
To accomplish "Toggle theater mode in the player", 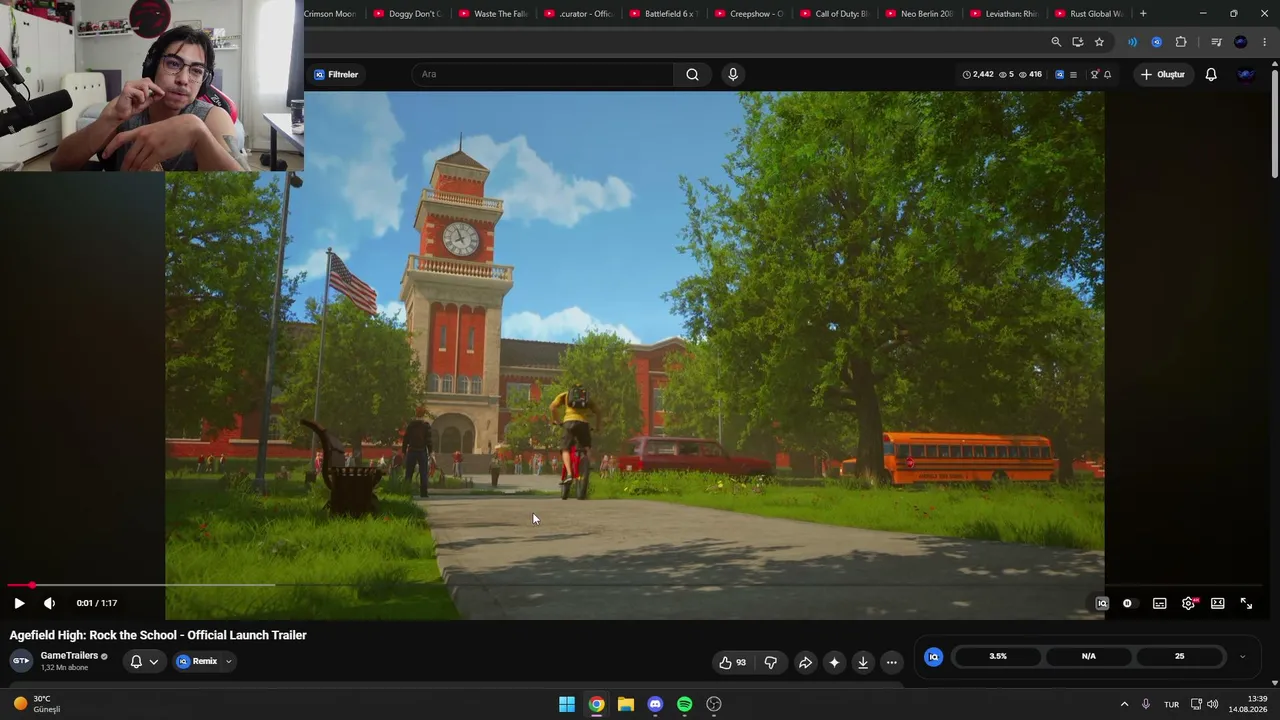I will pyautogui.click(x=1217, y=603).
